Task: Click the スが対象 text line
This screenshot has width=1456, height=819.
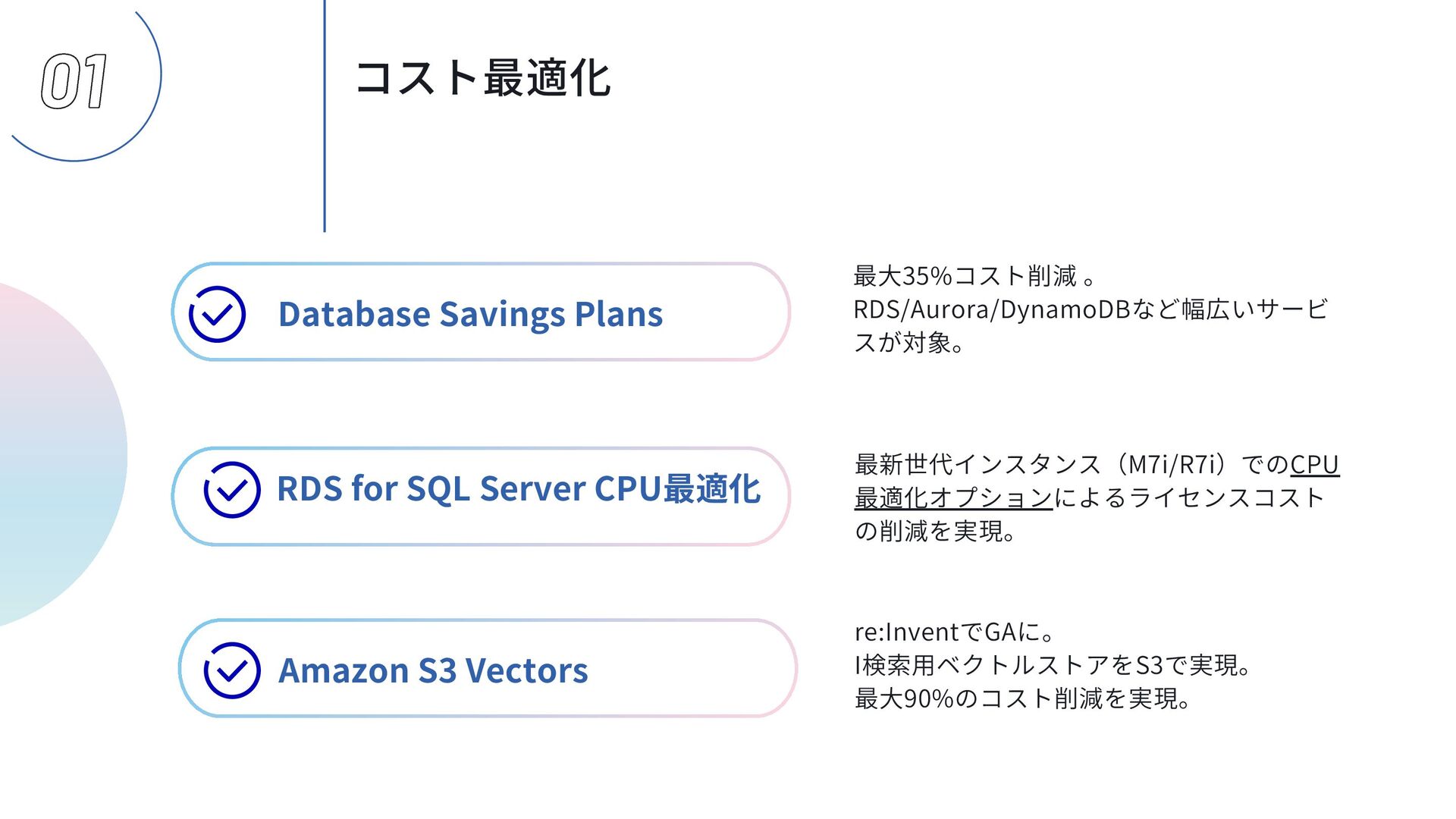Action: (908, 343)
